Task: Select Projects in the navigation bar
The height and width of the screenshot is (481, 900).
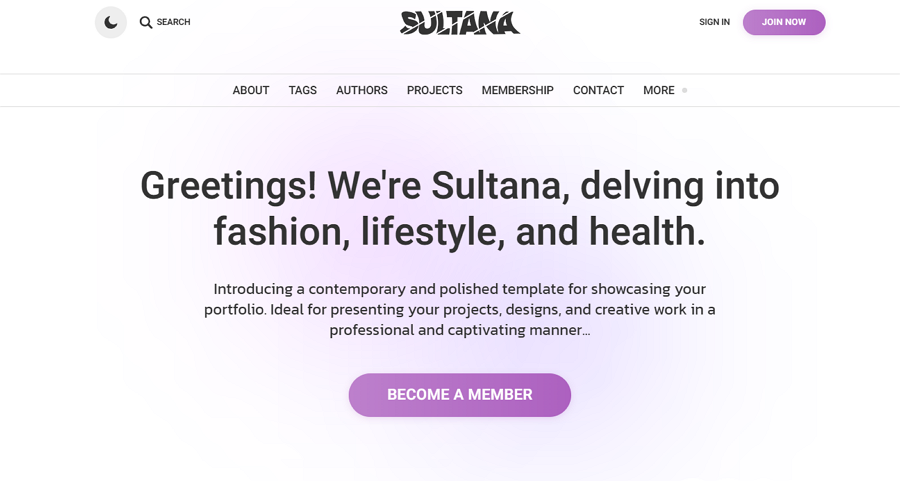Action: tap(434, 90)
